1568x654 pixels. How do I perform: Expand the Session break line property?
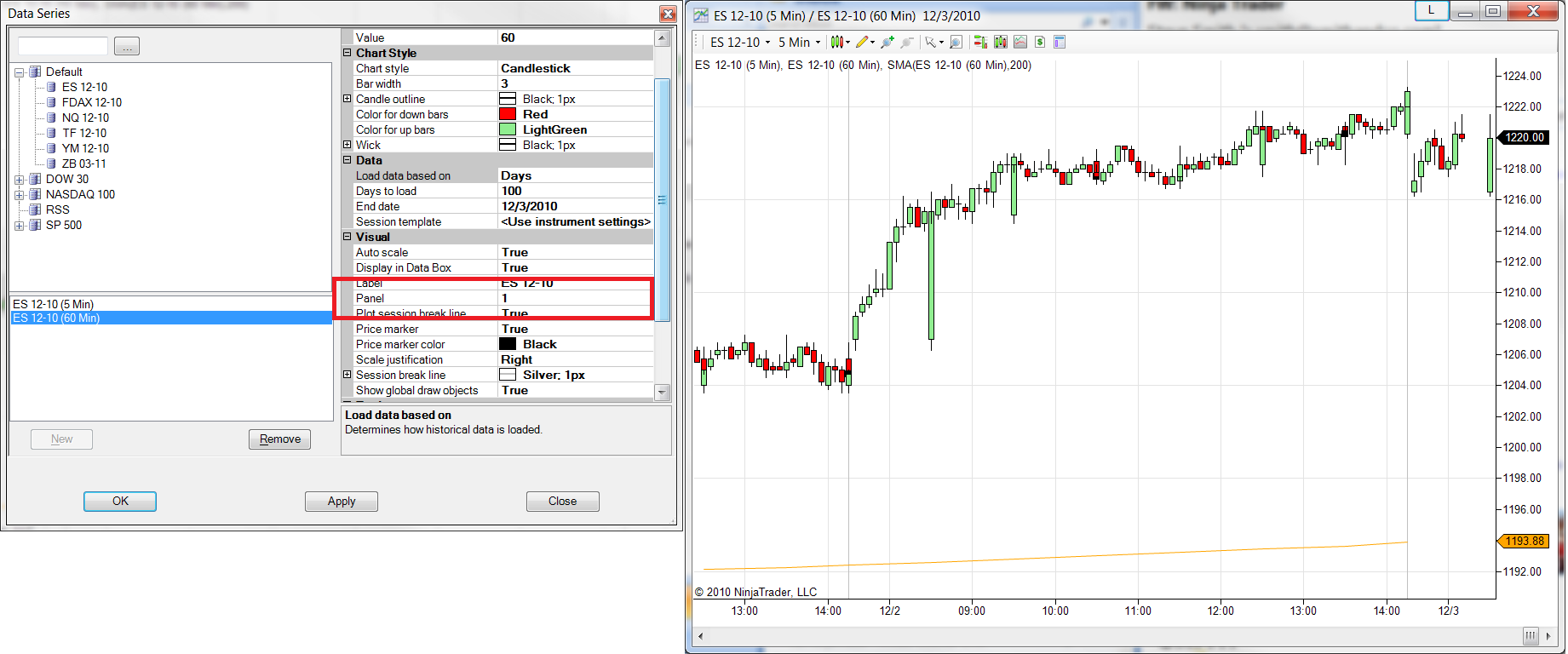347,375
